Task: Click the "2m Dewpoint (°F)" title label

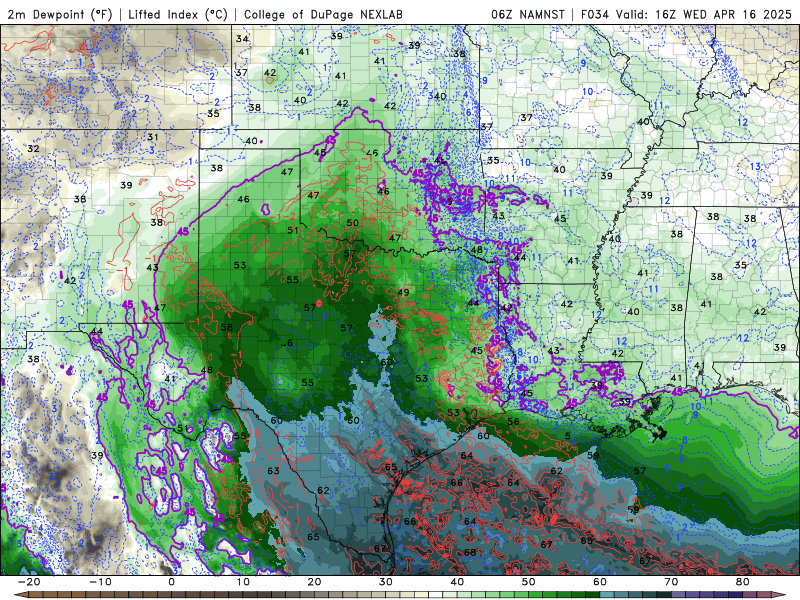Action: click(60, 14)
